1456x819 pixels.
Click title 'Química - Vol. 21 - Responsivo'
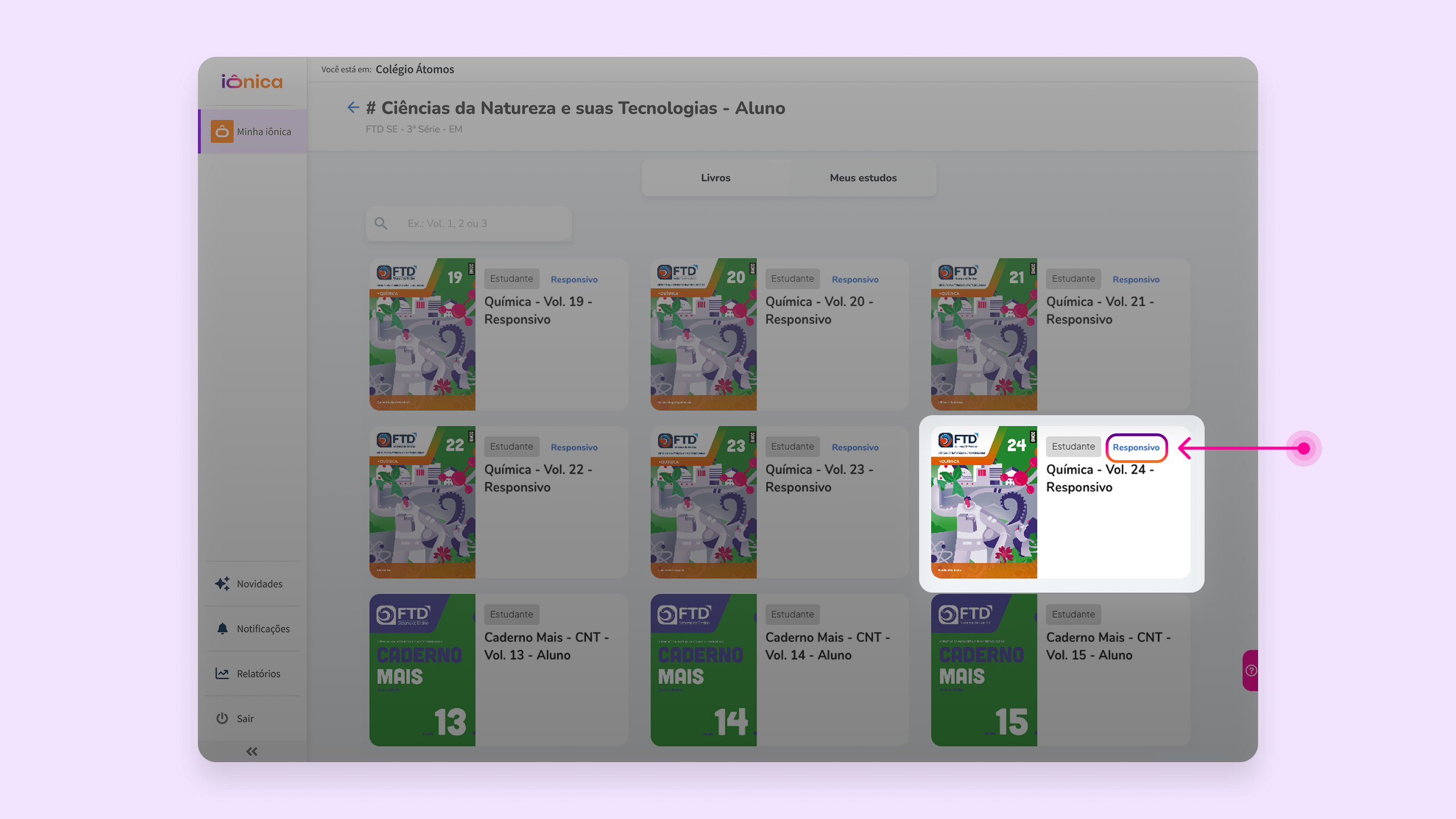point(1100,311)
